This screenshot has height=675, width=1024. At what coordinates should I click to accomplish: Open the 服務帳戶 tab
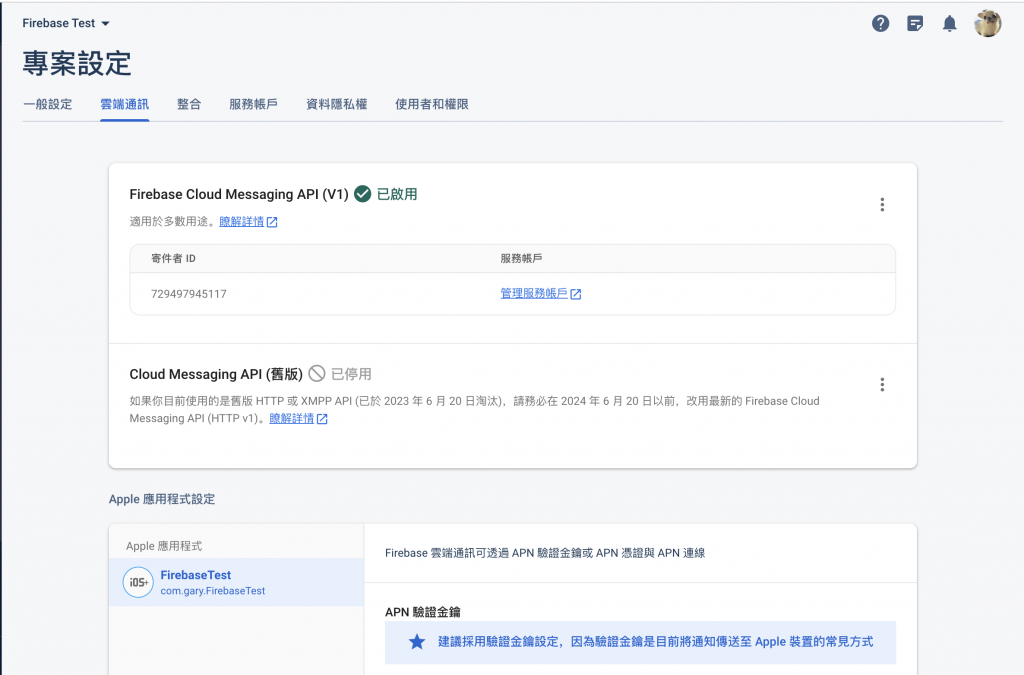click(x=253, y=104)
